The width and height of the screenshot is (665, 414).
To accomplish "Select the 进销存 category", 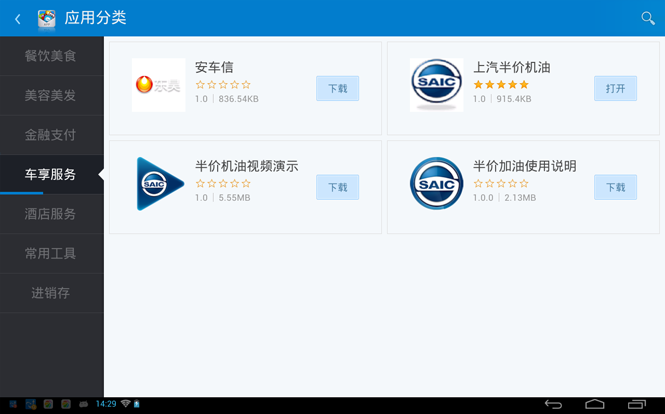I will (52, 293).
